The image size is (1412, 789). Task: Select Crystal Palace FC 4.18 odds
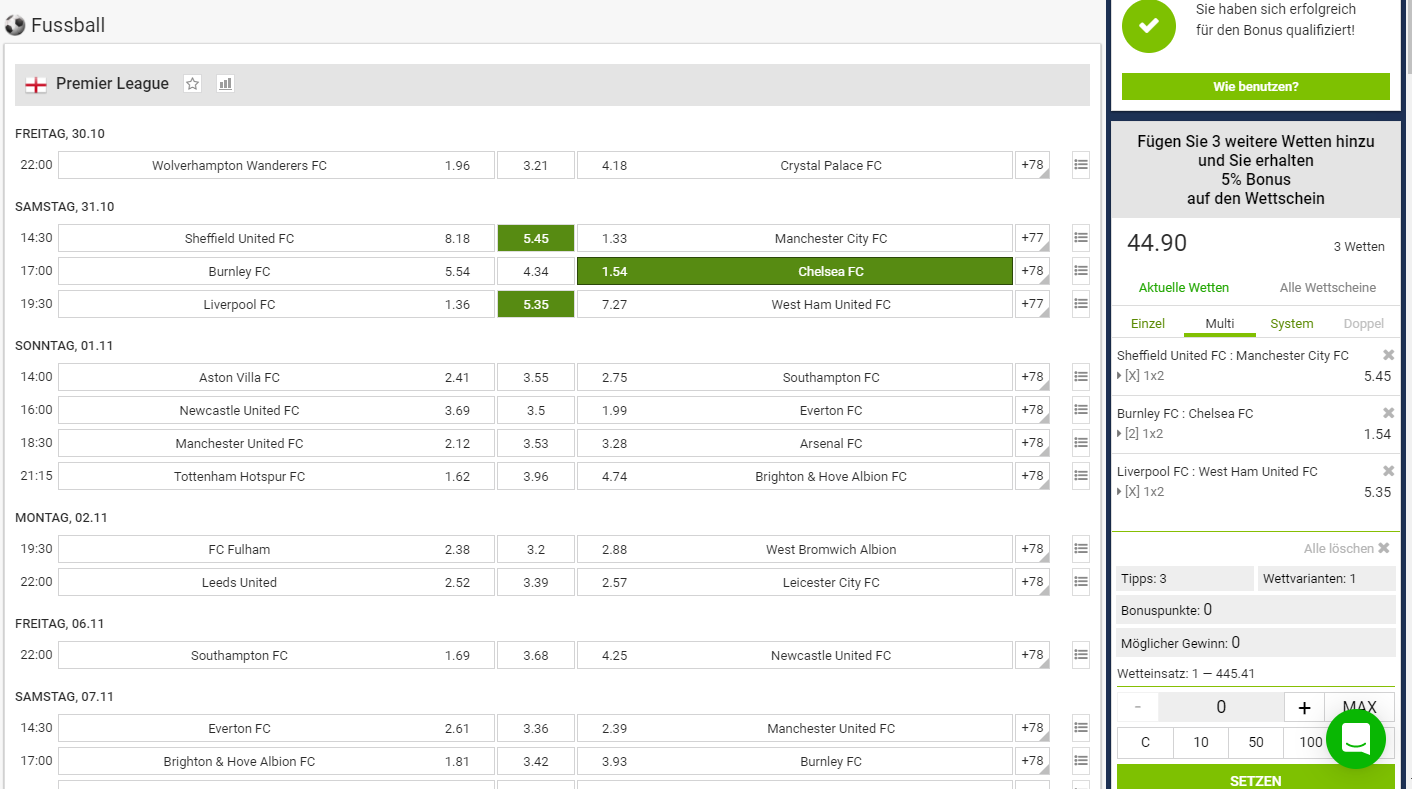(795, 165)
